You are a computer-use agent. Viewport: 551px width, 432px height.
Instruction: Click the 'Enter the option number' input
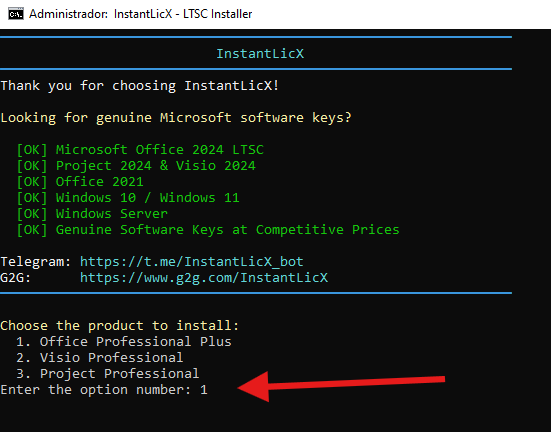[204, 390]
